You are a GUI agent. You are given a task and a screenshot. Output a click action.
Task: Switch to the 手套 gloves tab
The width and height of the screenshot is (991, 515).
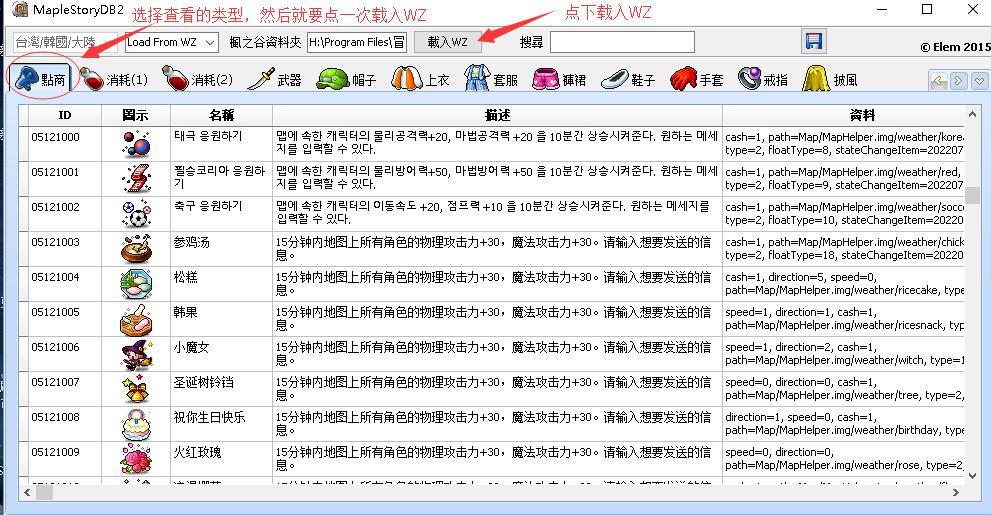pyautogui.click(x=696, y=80)
